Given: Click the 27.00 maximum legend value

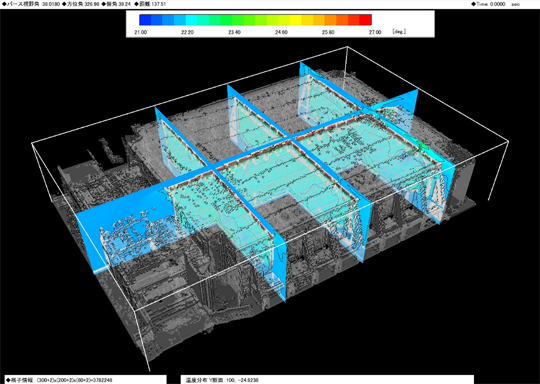Looking at the screenshot, I should pos(375,32).
